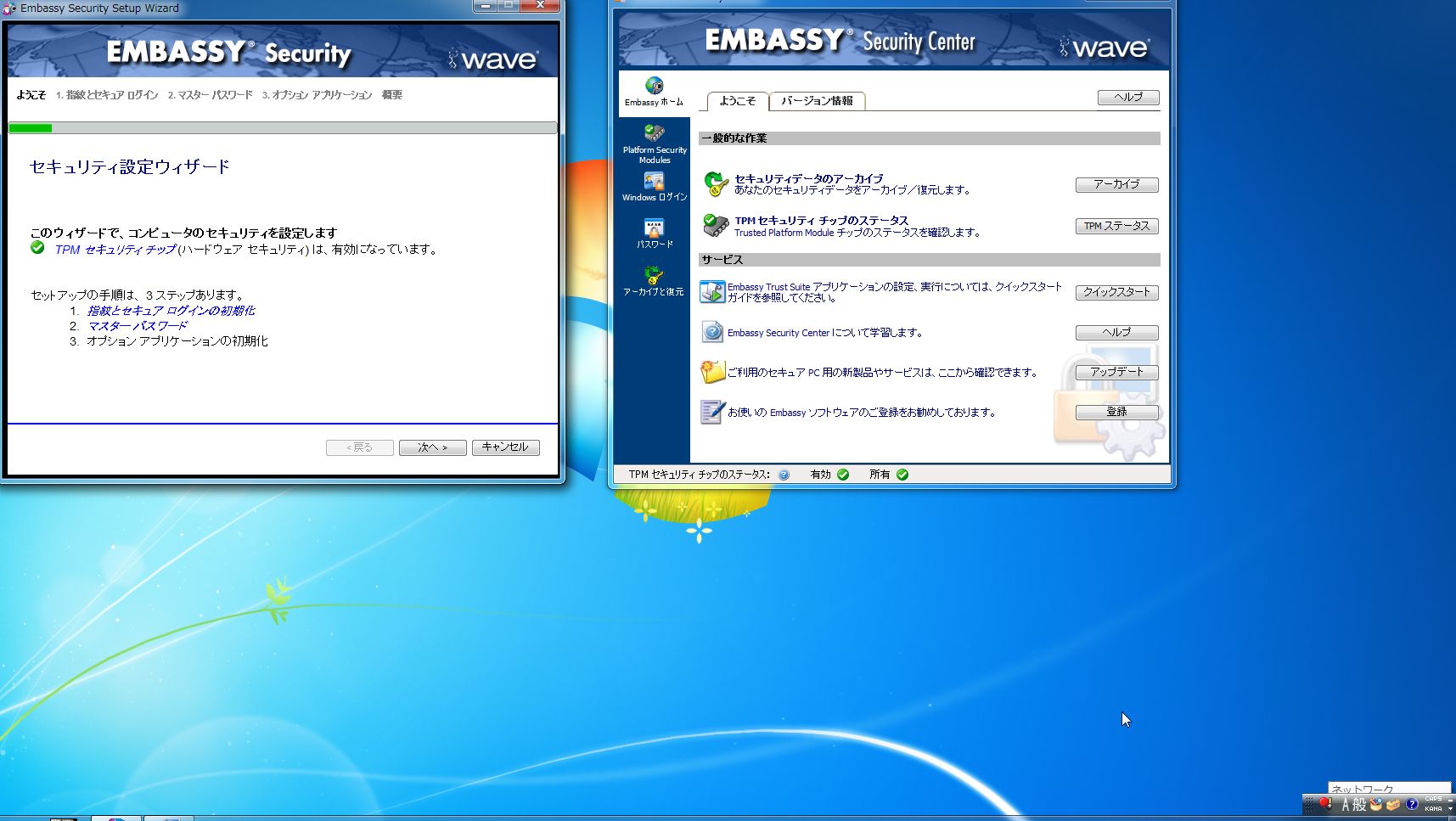Click the security data archive key icon
This screenshot has height=821, width=1456.
tap(716, 183)
